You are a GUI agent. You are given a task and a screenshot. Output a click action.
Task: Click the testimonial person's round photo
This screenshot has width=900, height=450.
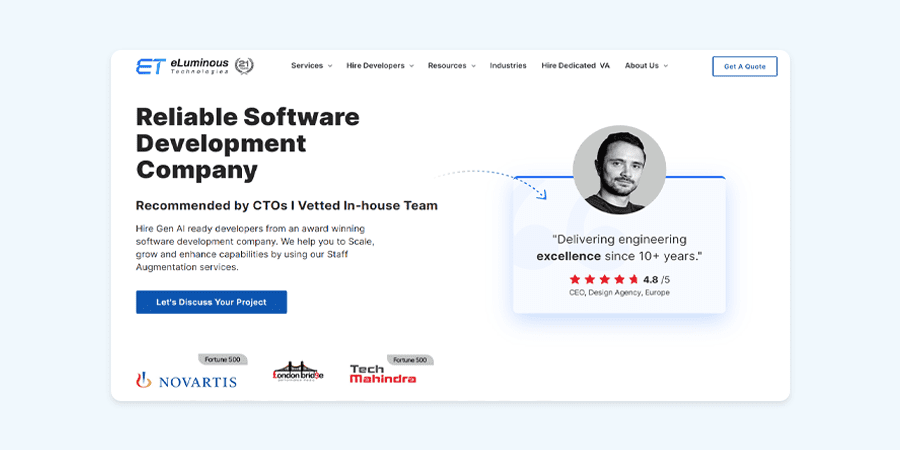[x=619, y=170]
